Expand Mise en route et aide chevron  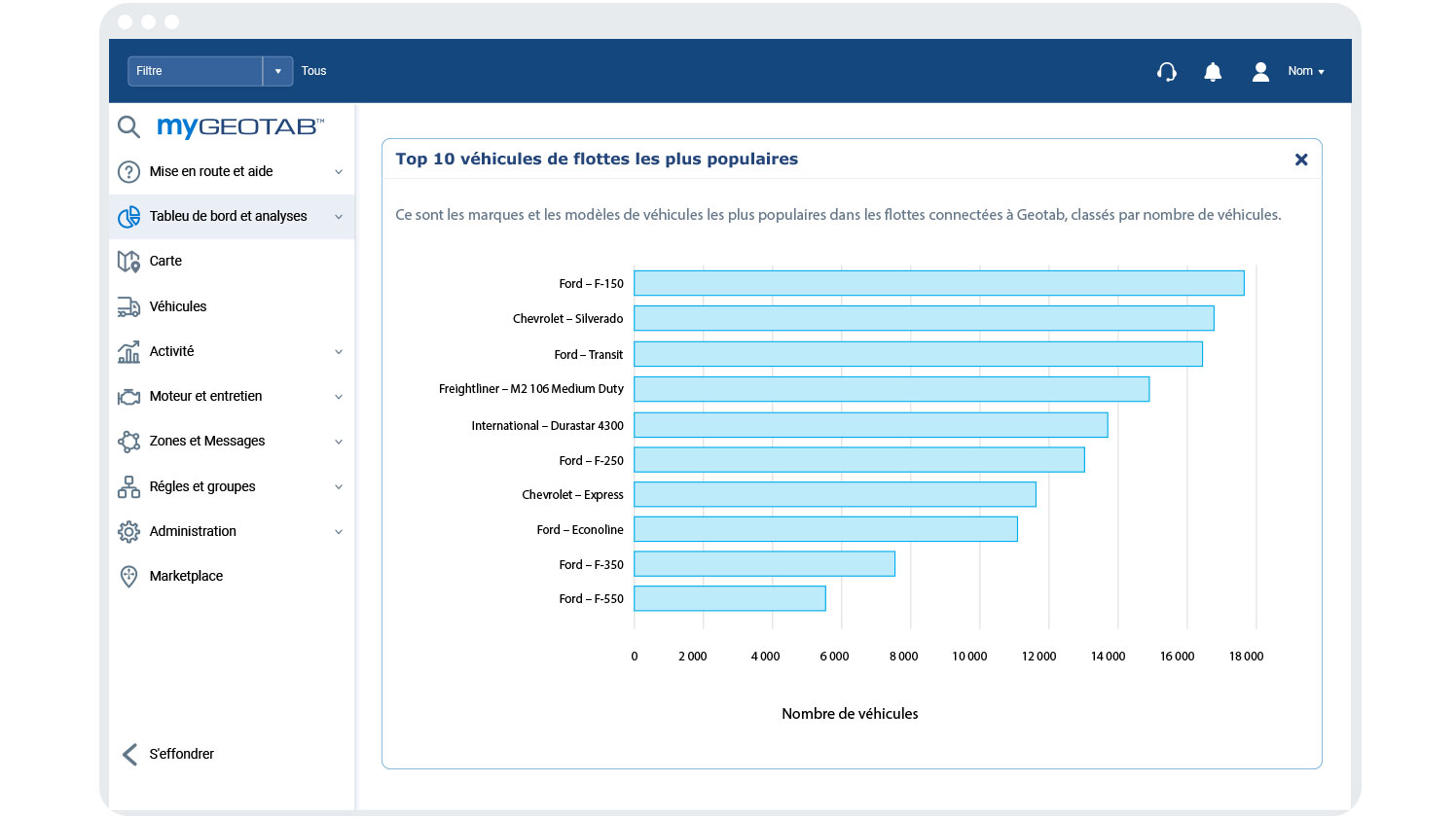tap(339, 172)
